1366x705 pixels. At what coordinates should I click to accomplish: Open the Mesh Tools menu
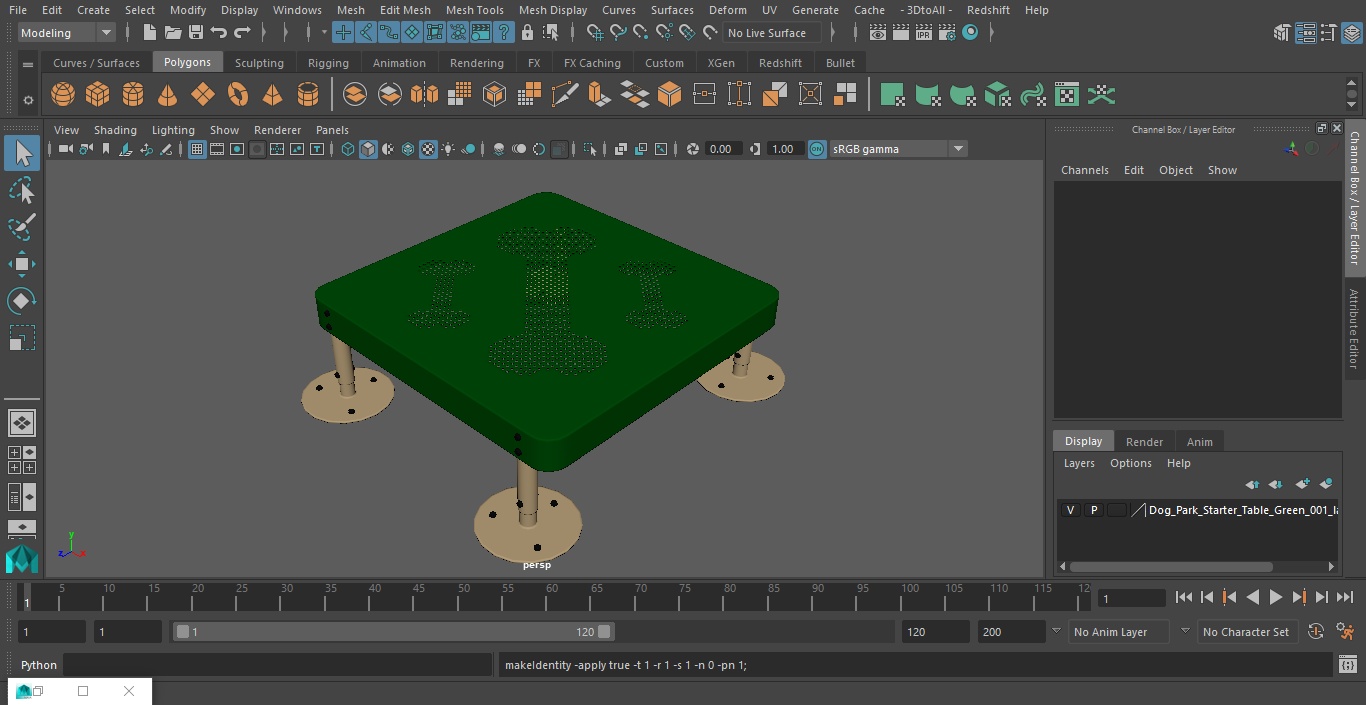pos(474,10)
